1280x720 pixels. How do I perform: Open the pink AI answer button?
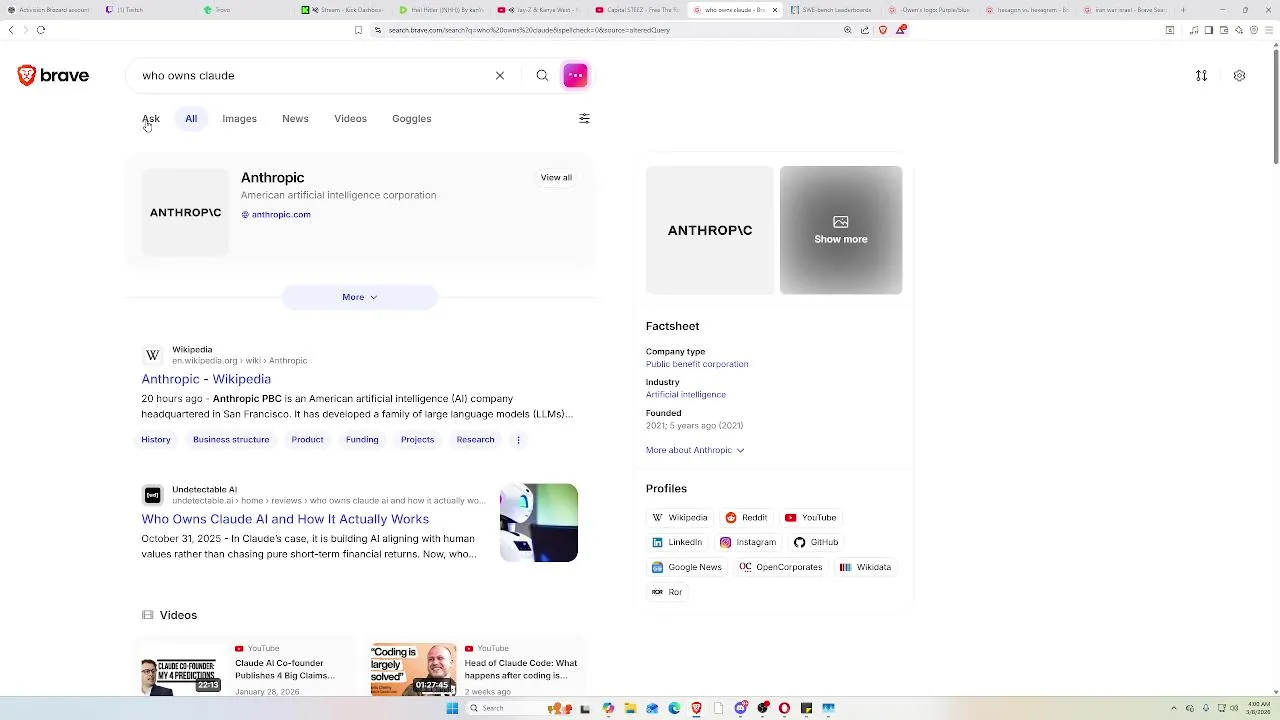click(x=575, y=75)
